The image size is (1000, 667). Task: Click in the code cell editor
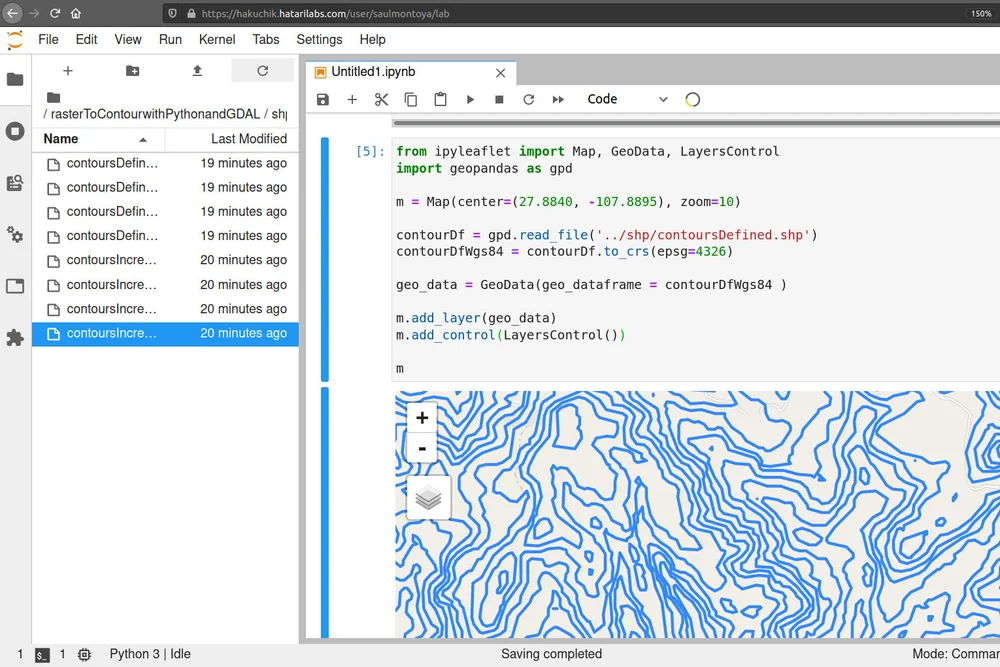coord(695,260)
